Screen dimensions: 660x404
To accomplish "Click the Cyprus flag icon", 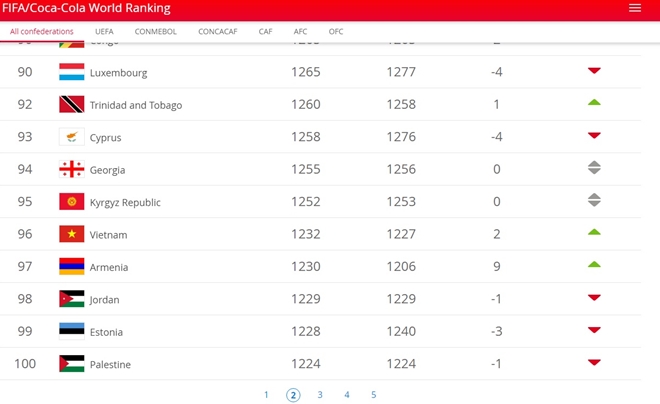I will click(72, 137).
